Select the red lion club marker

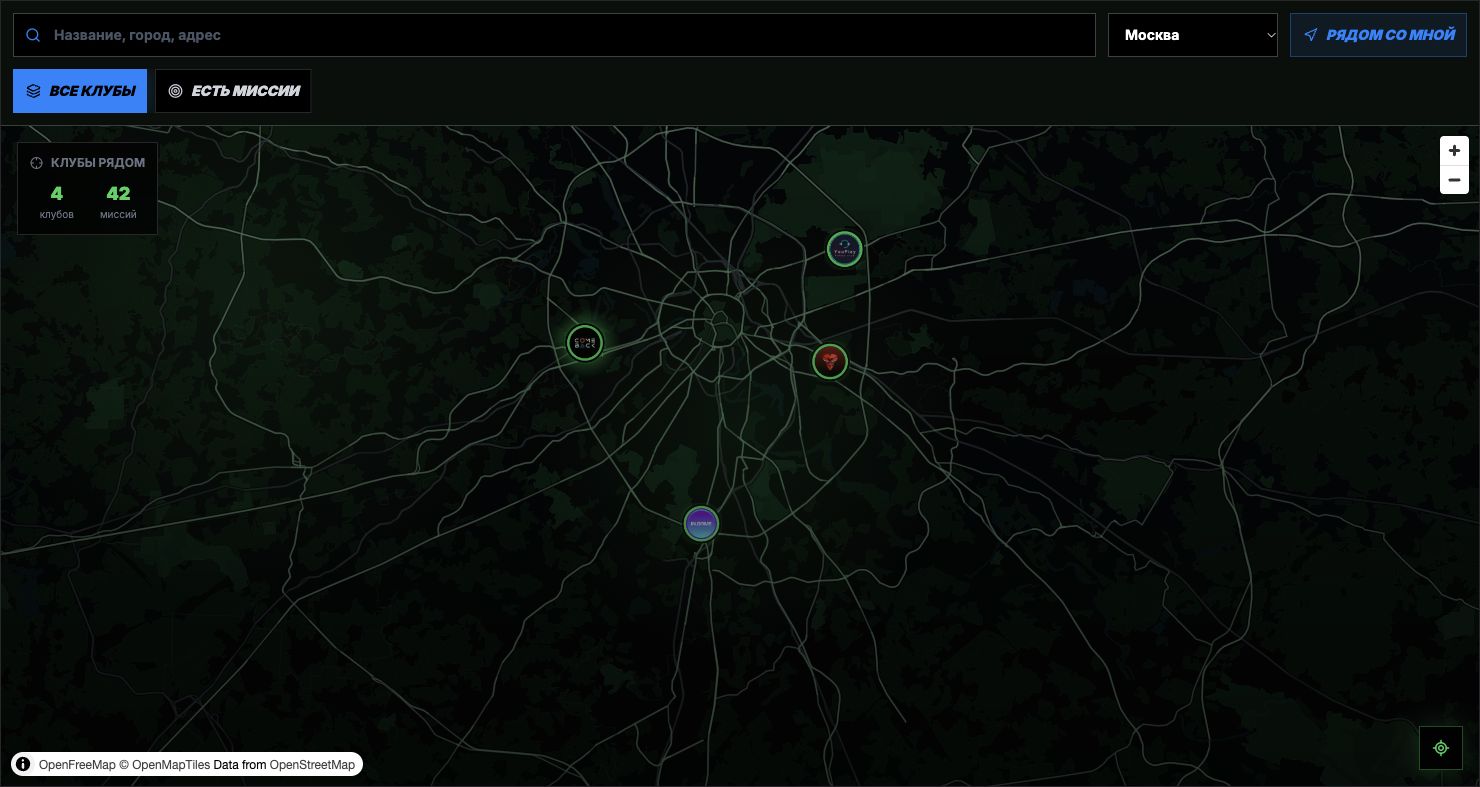tap(830, 361)
